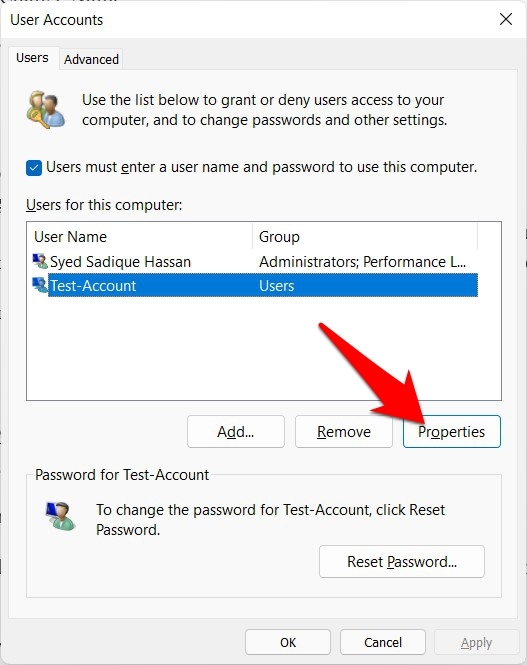
Task: Confirm with the OK button
Action: coord(288,642)
